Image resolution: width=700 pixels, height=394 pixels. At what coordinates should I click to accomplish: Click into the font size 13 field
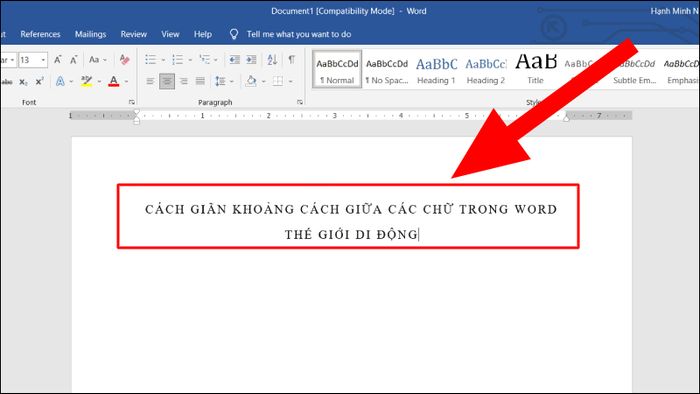29,60
